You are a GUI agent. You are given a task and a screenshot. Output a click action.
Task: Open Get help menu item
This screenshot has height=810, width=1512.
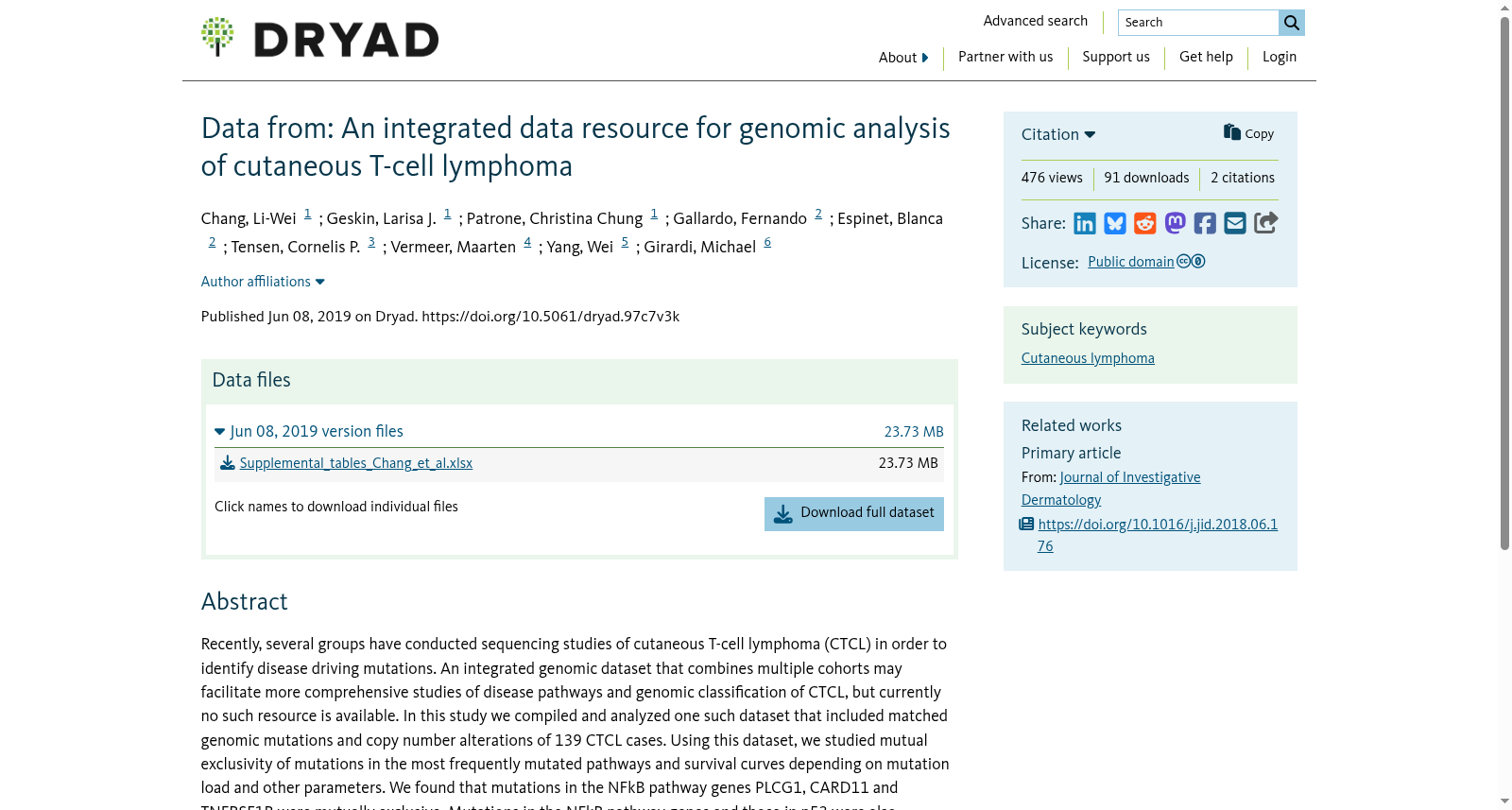[1206, 57]
